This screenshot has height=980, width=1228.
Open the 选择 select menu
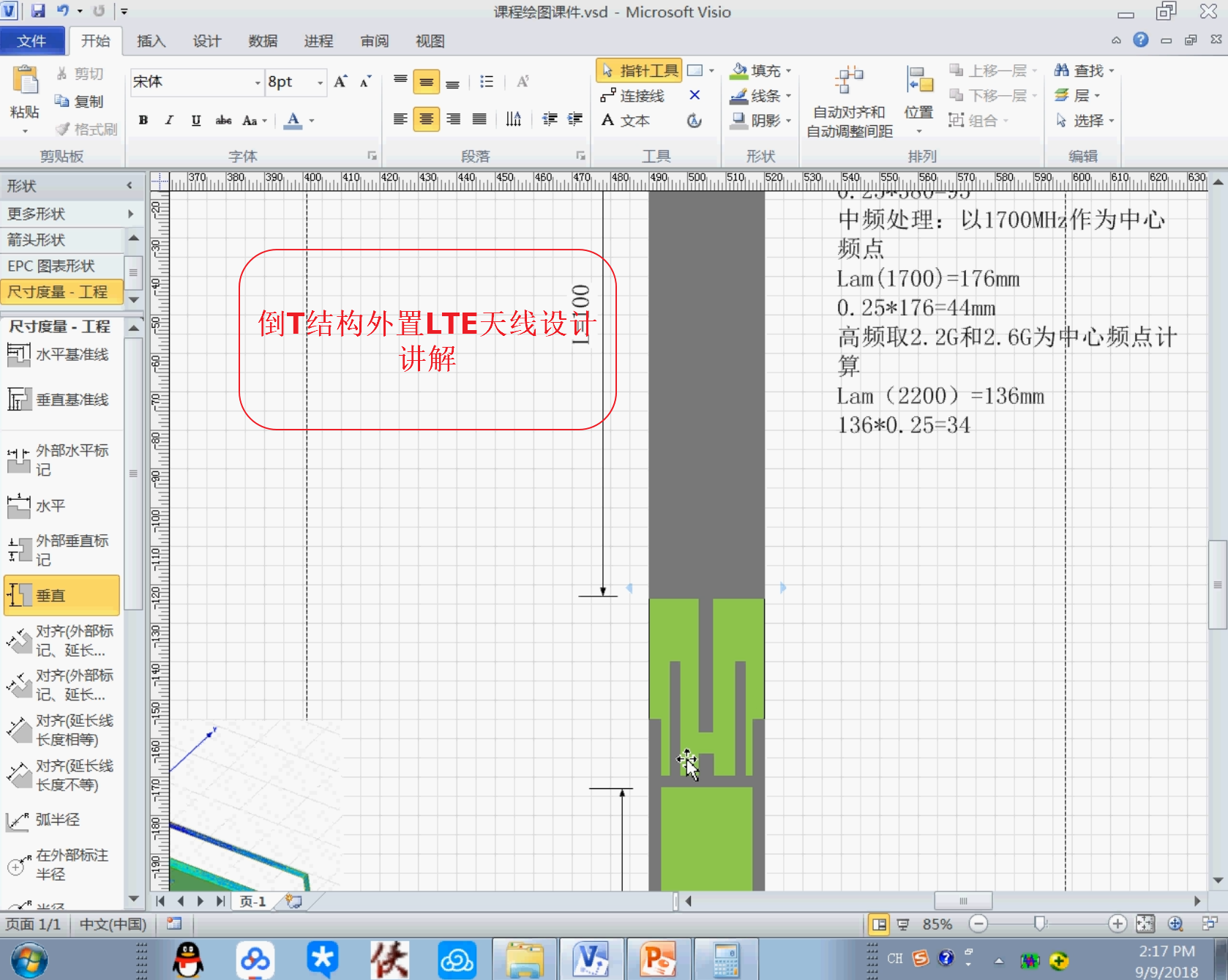click(1084, 120)
